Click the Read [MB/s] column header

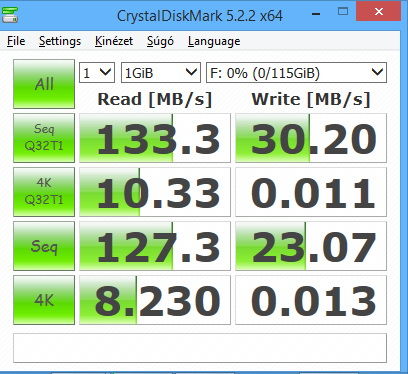[155, 99]
